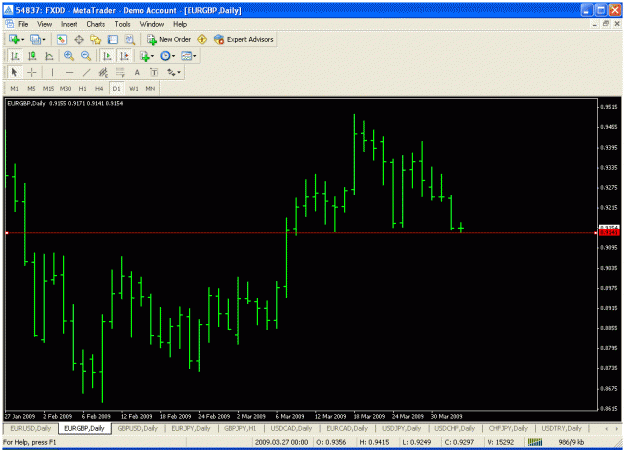Open the Arrows drawing dropdown
Viewport: 625px width, 450px height.
[174, 72]
